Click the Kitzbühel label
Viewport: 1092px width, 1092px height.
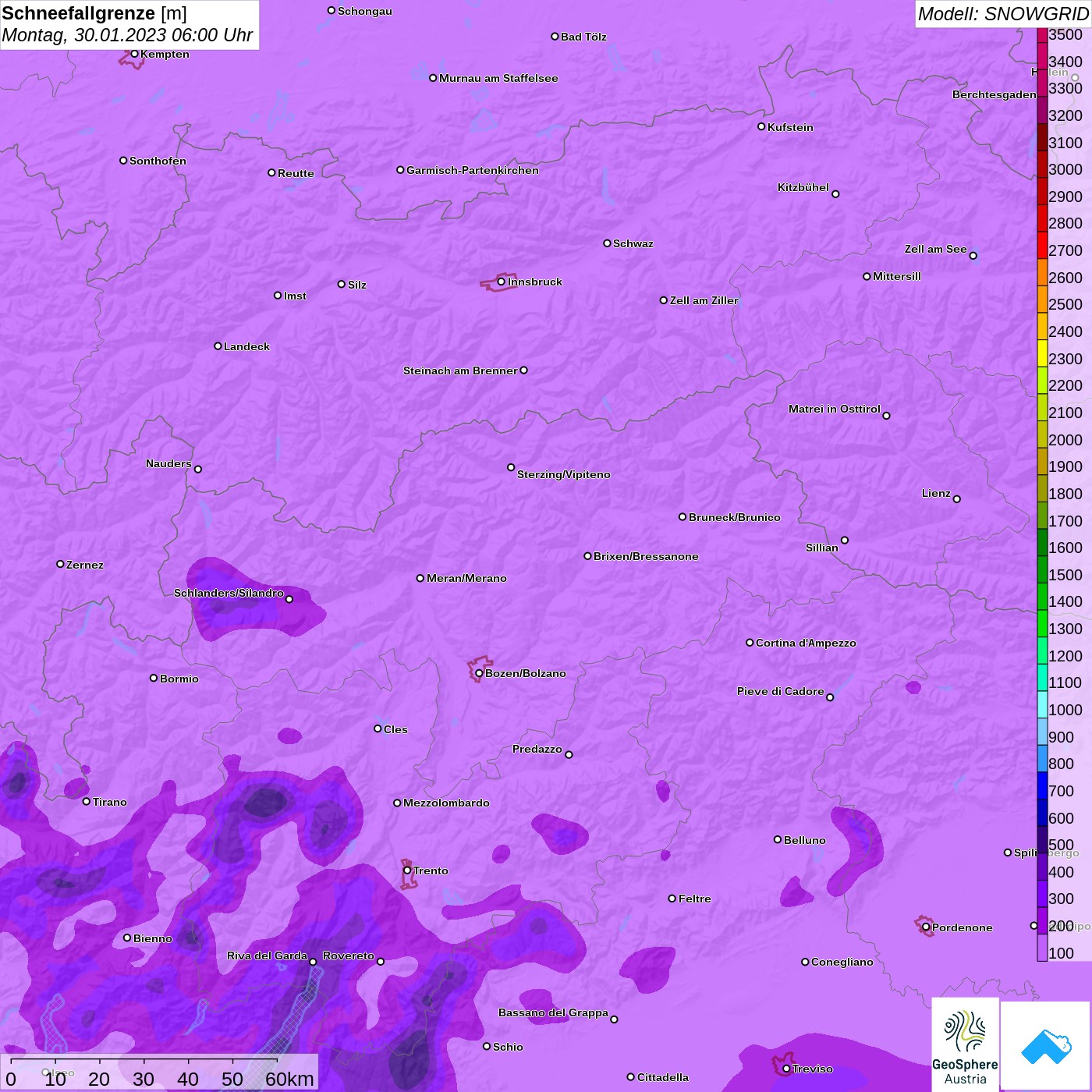(803, 187)
